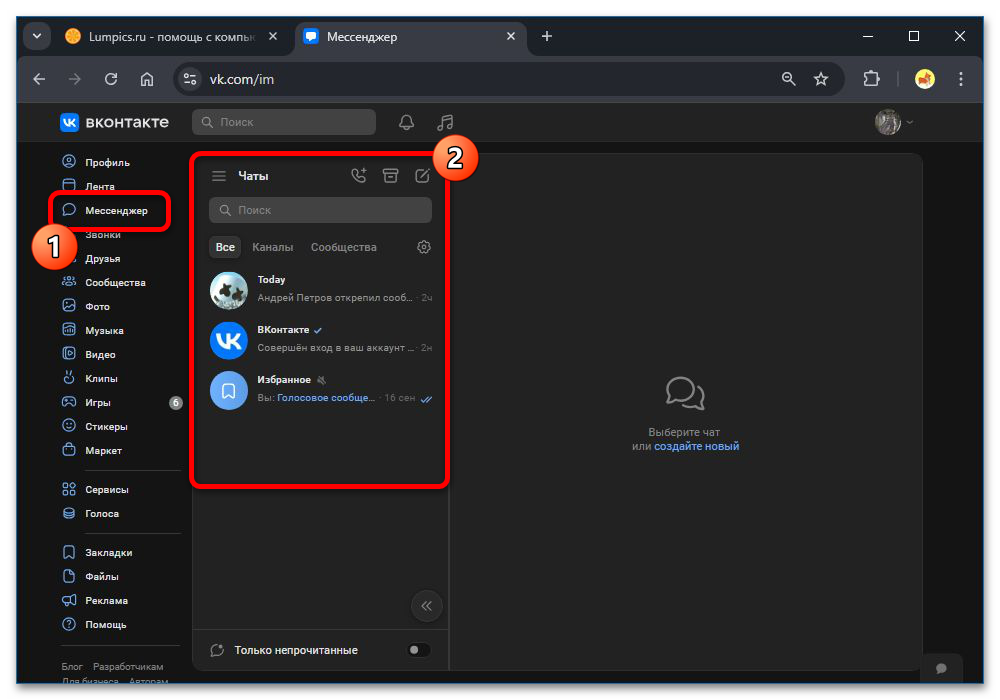This screenshot has height=700, width=1000.
Task: Click the Игры gamepad icon
Action: pyautogui.click(x=69, y=402)
